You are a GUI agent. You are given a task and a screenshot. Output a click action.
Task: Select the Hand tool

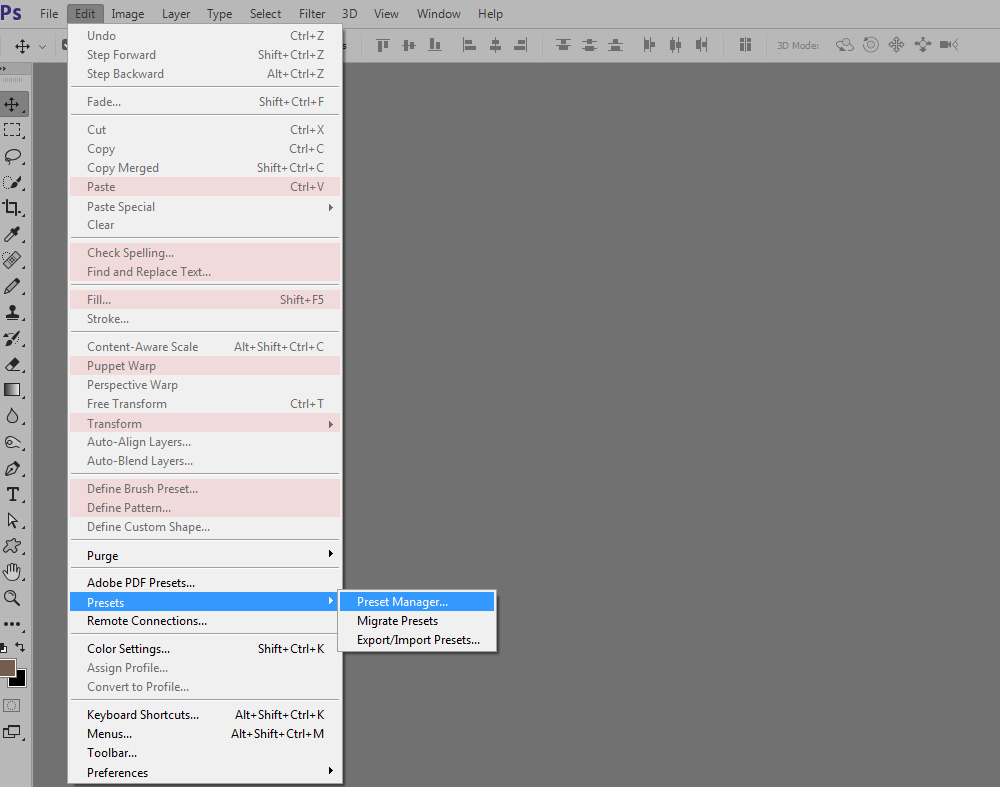pos(13,572)
